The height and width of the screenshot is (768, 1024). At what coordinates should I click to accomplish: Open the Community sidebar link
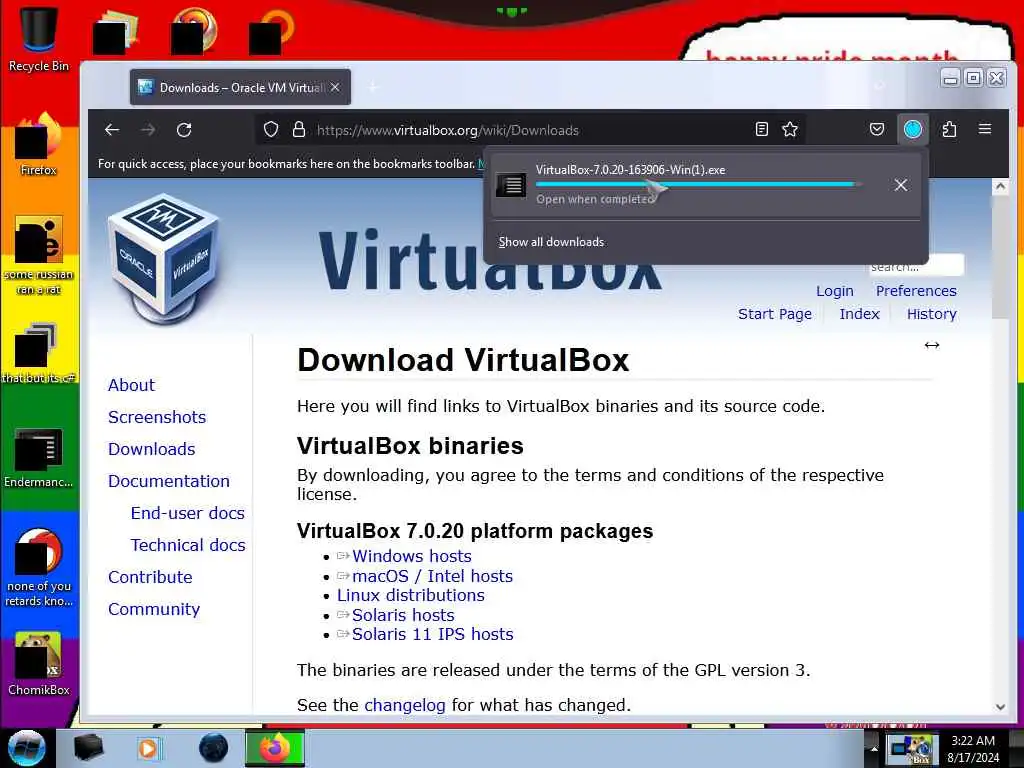(154, 609)
